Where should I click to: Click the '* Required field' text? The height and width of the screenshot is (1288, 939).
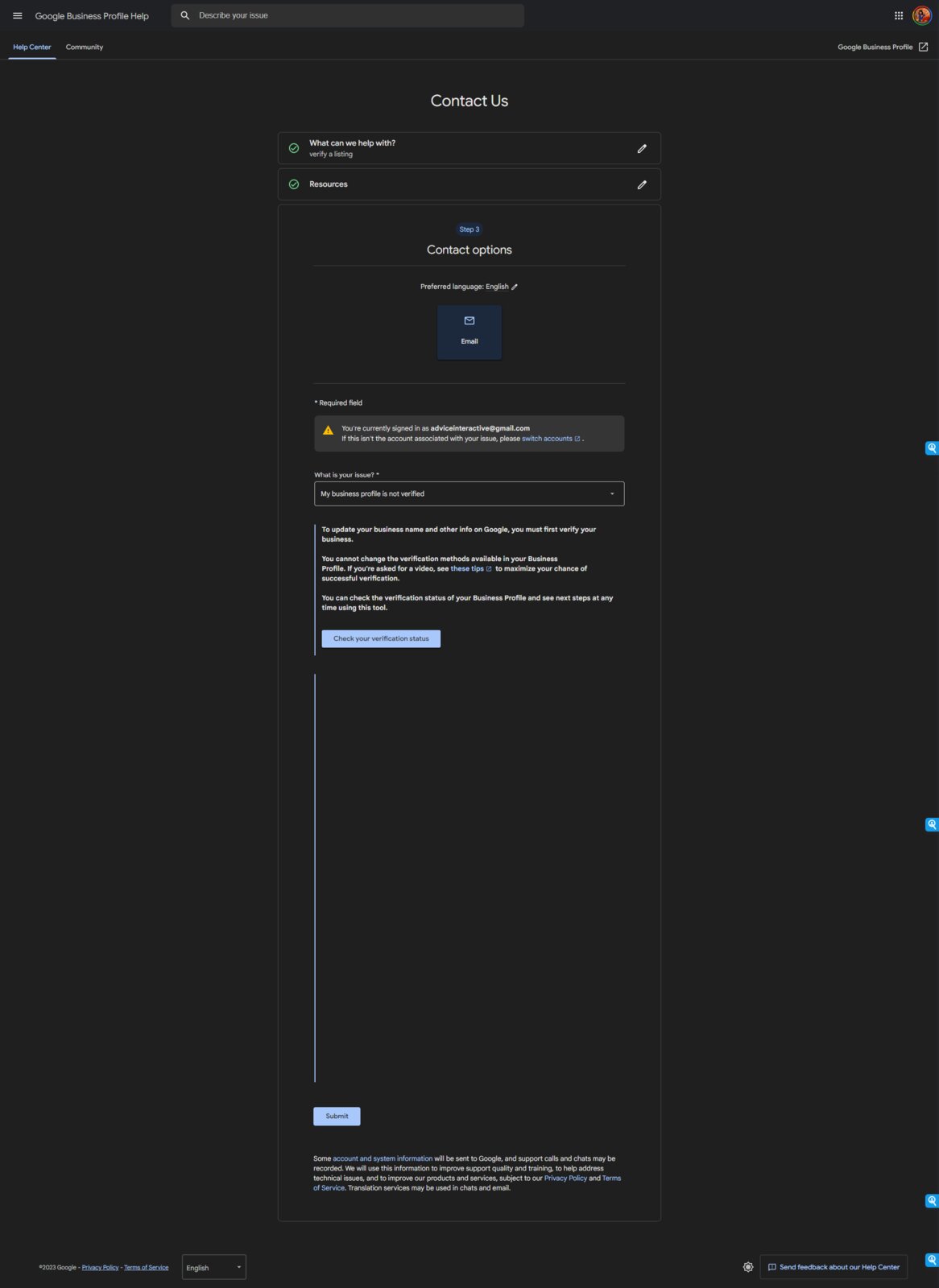coord(338,402)
